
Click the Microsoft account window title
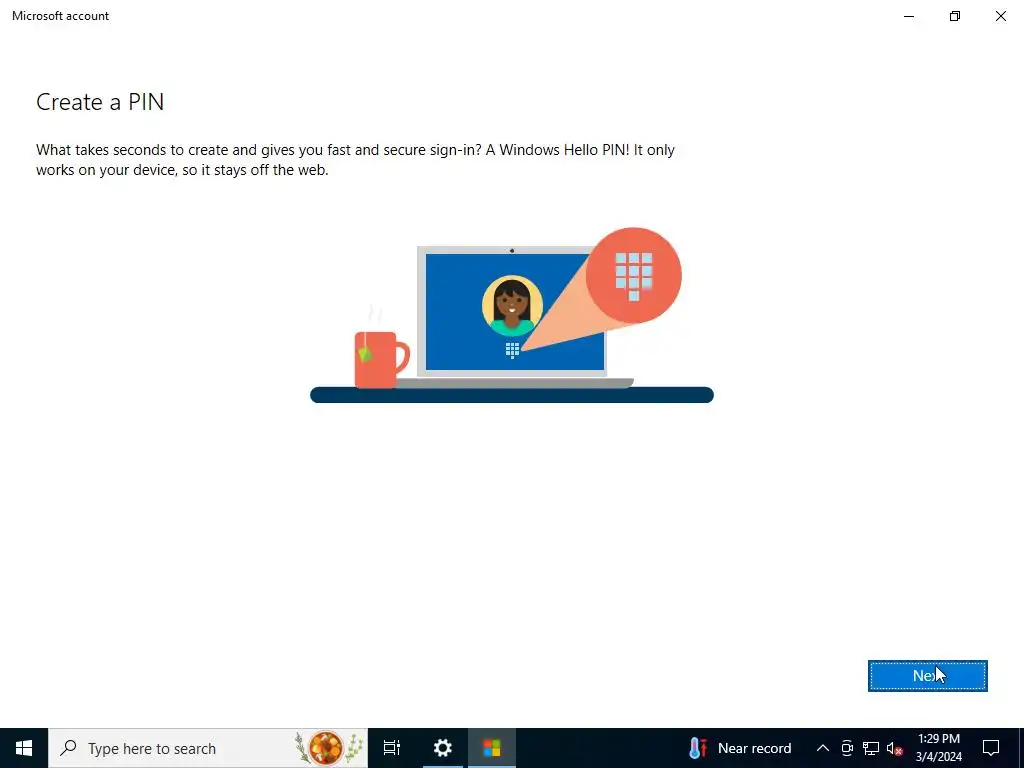60,16
